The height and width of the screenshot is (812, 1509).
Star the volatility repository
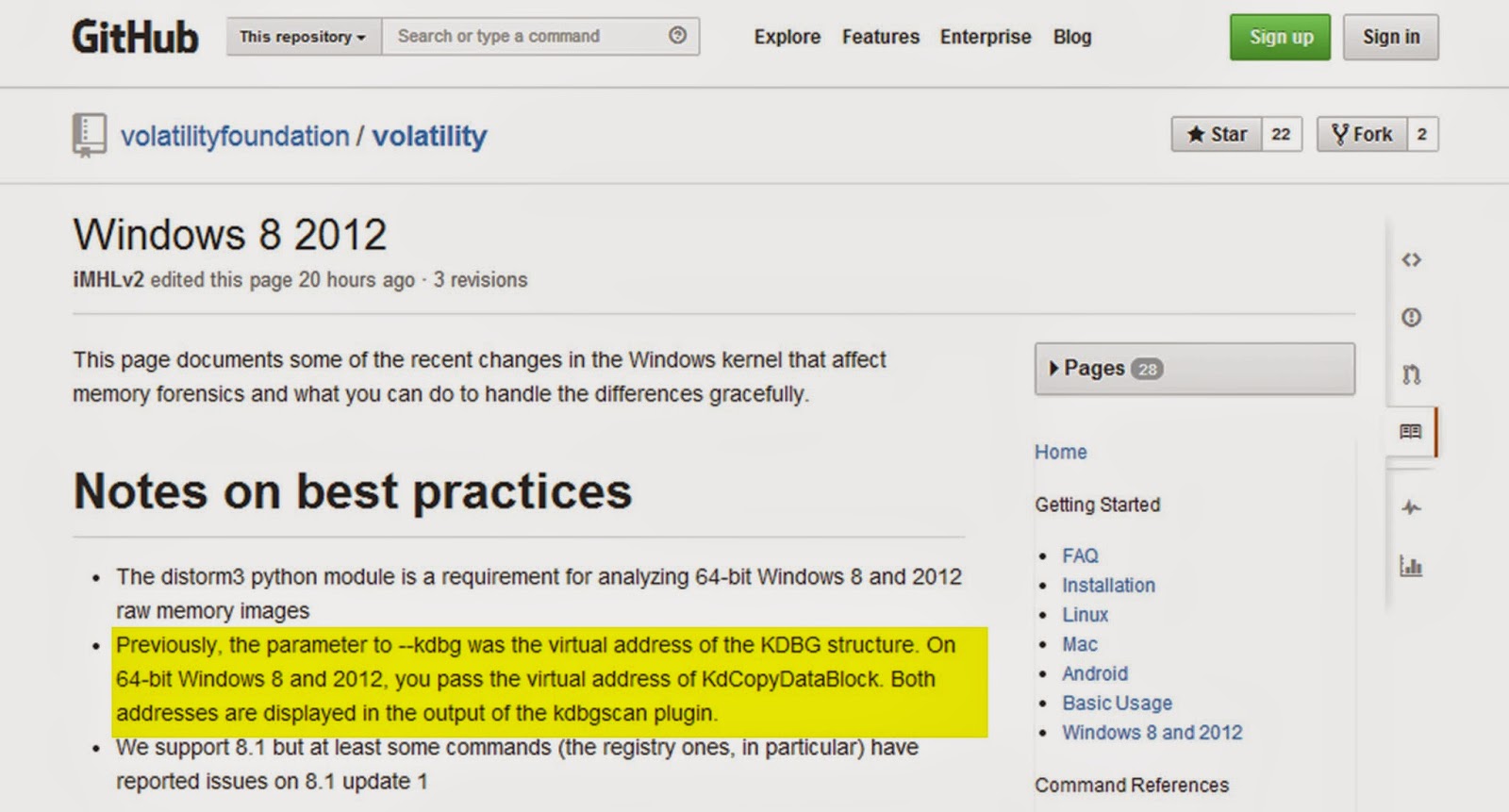click(x=1217, y=134)
